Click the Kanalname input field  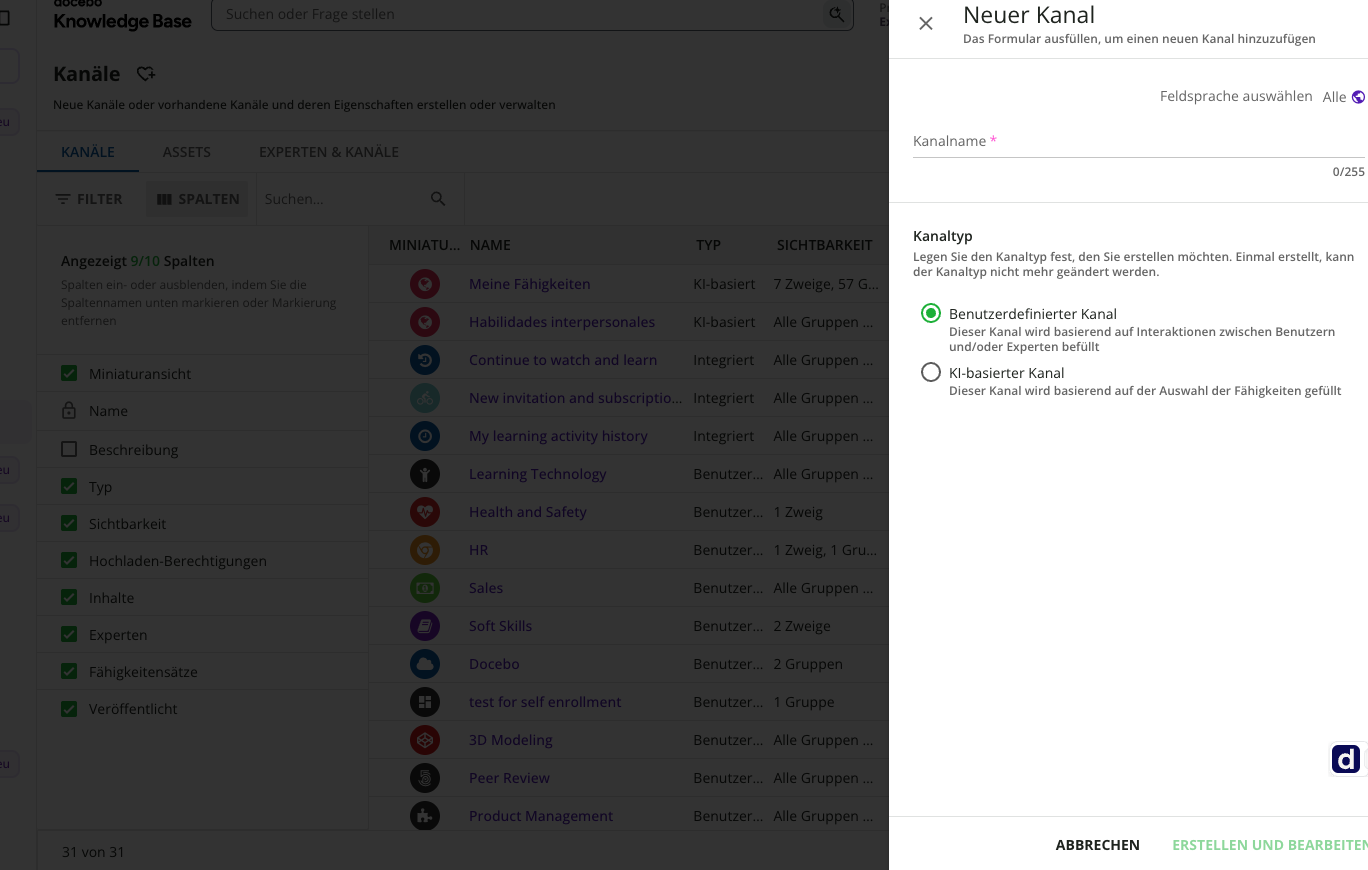click(x=1138, y=142)
